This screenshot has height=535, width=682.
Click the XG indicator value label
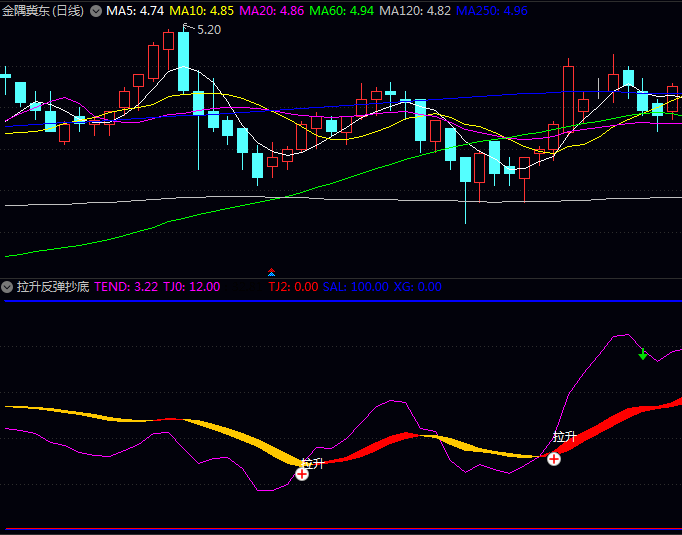pyautogui.click(x=418, y=287)
